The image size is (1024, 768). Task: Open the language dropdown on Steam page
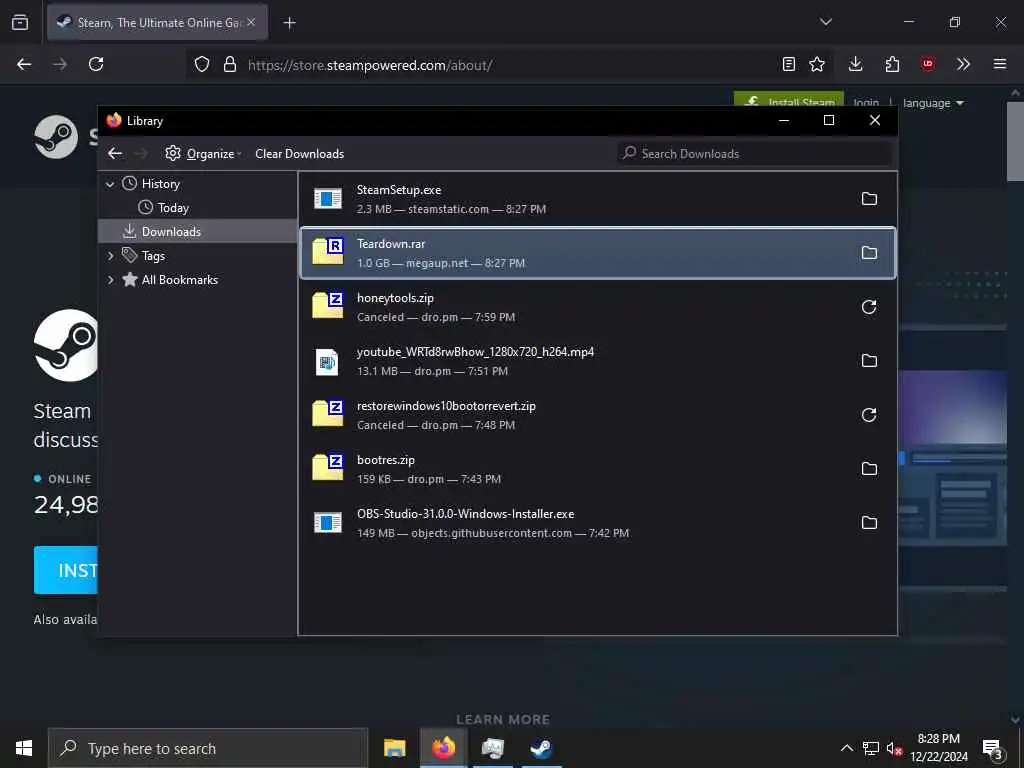point(933,103)
